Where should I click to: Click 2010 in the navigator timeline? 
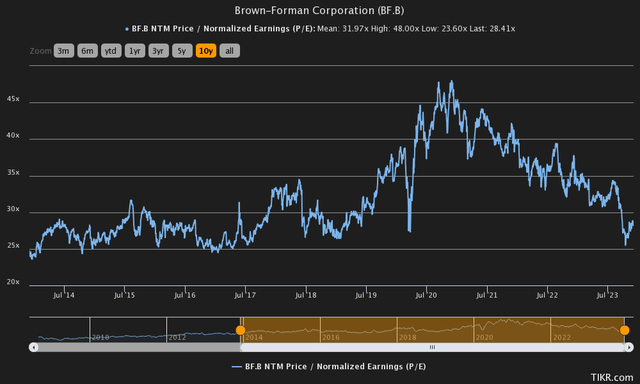point(100,337)
